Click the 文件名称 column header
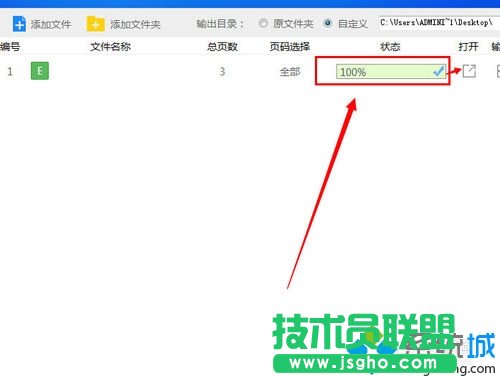 110,46
